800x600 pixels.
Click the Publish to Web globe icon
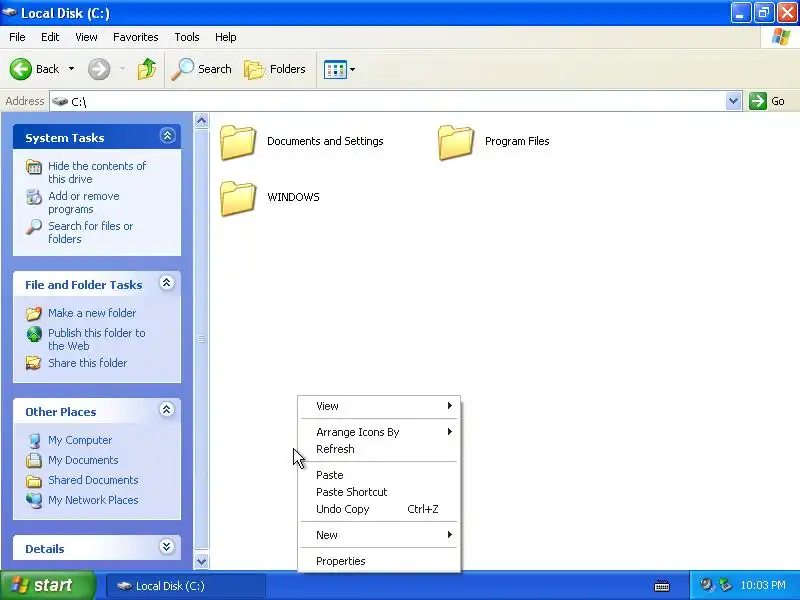tap(34, 334)
